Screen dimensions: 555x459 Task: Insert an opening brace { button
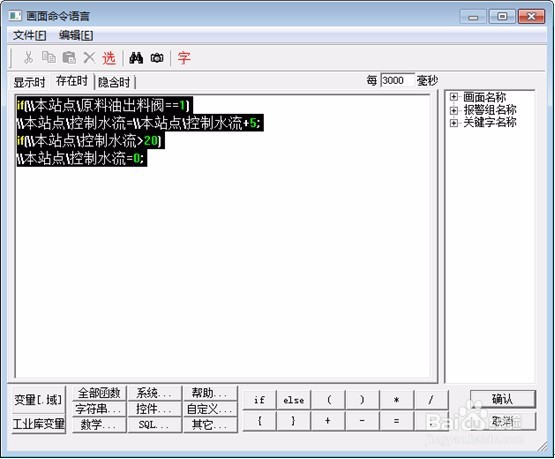coord(259,421)
